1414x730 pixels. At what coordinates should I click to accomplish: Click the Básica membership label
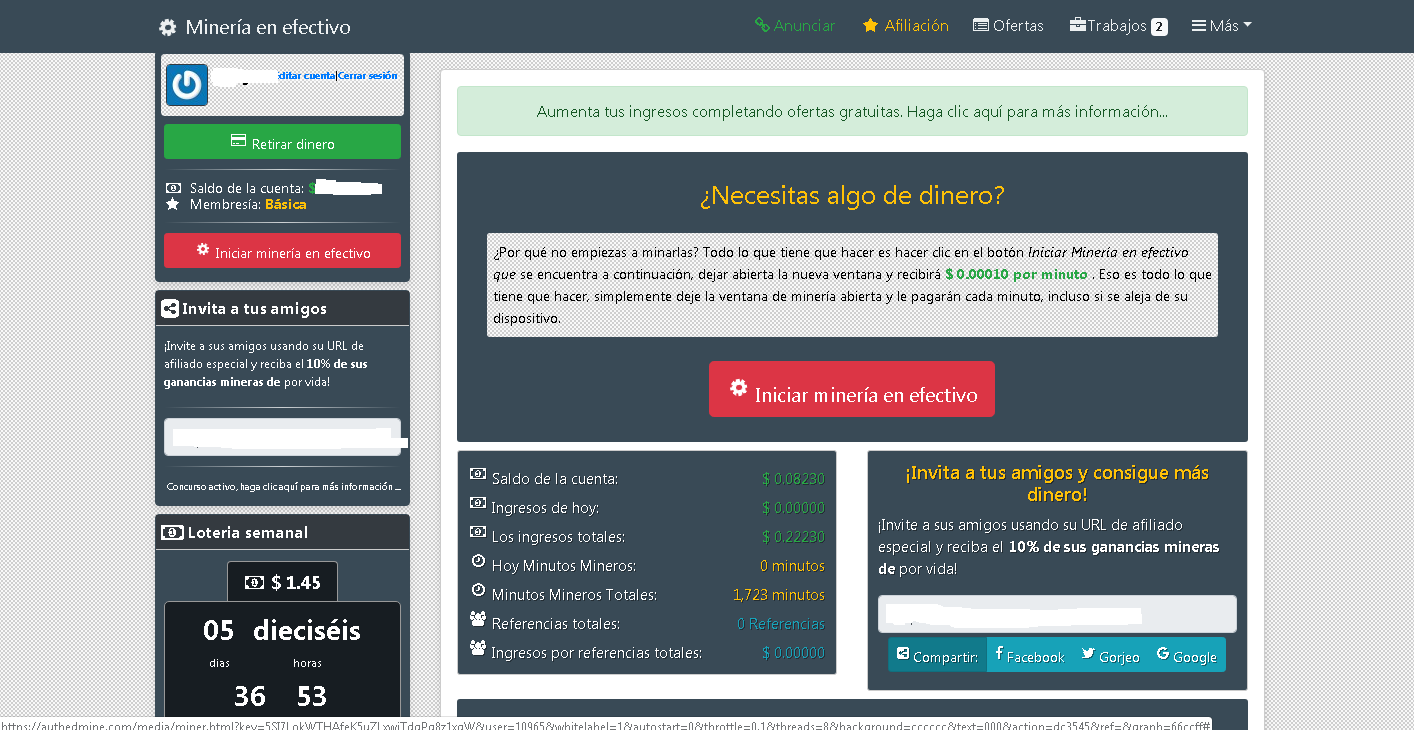(286, 204)
